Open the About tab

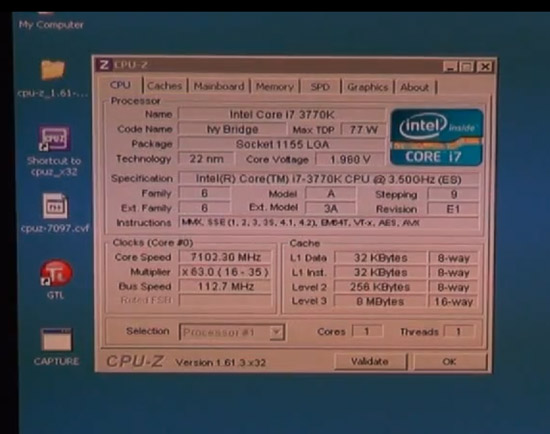(x=415, y=87)
